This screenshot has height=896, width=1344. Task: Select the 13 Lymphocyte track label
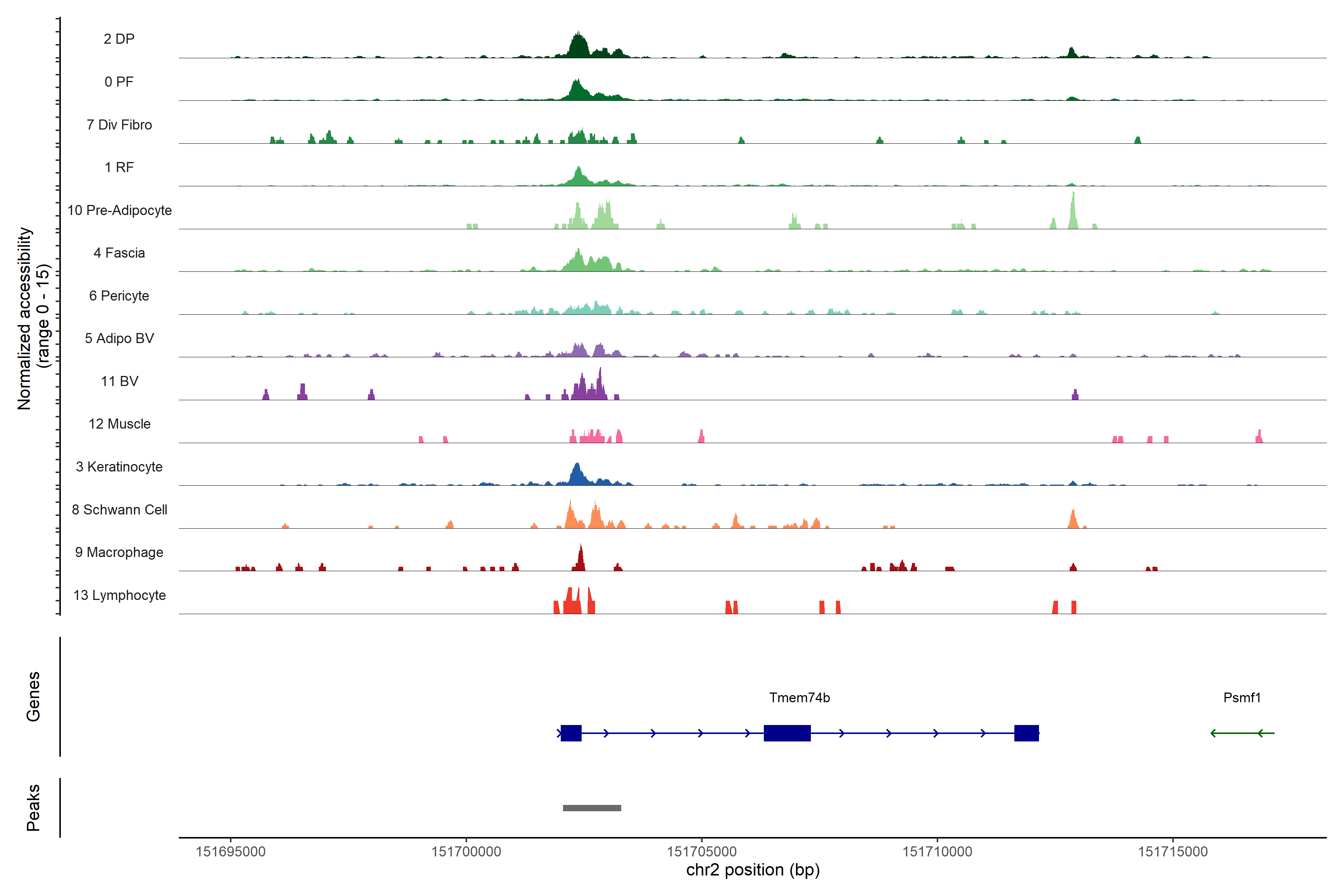click(x=119, y=595)
